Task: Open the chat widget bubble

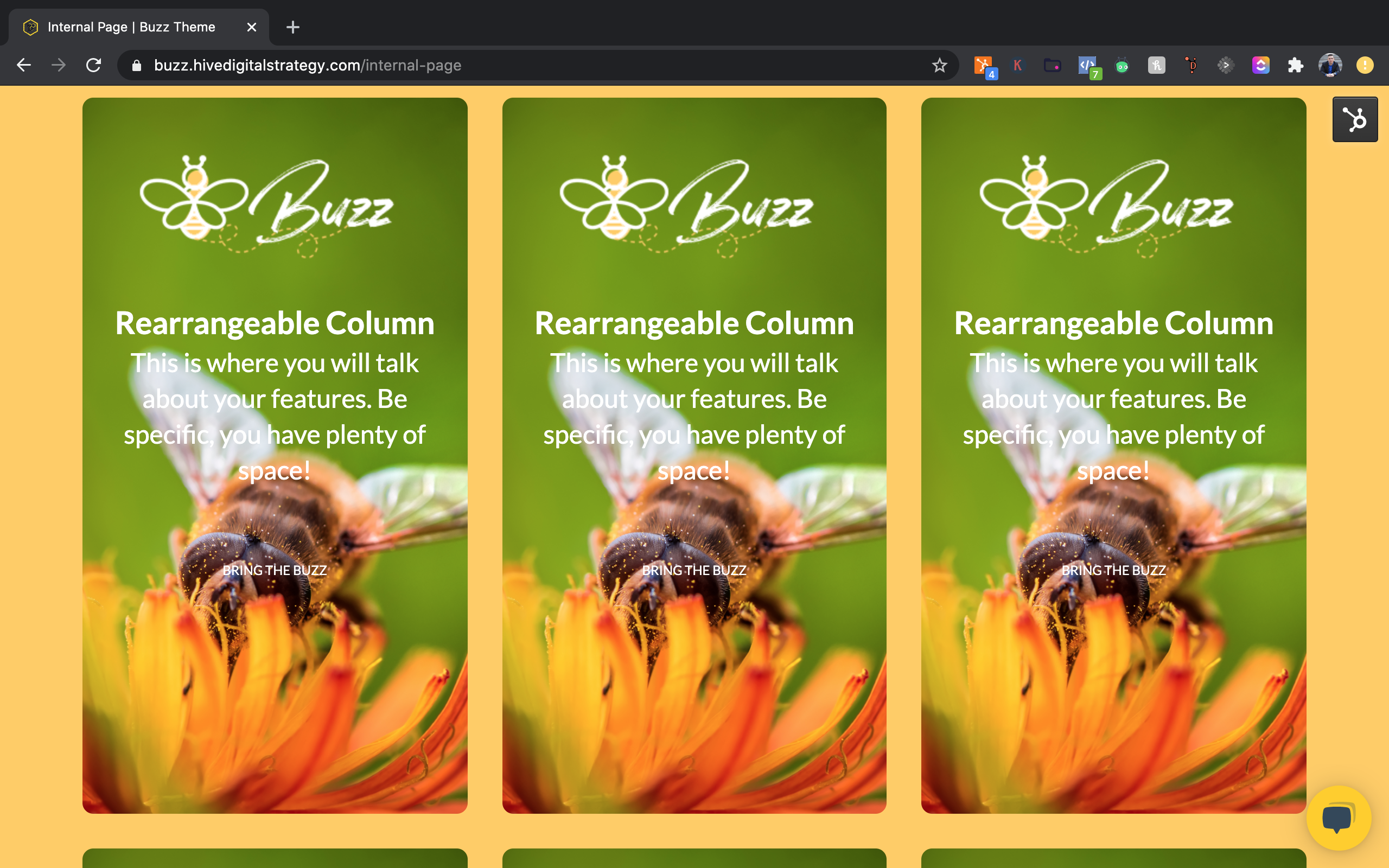Action: (1338, 818)
